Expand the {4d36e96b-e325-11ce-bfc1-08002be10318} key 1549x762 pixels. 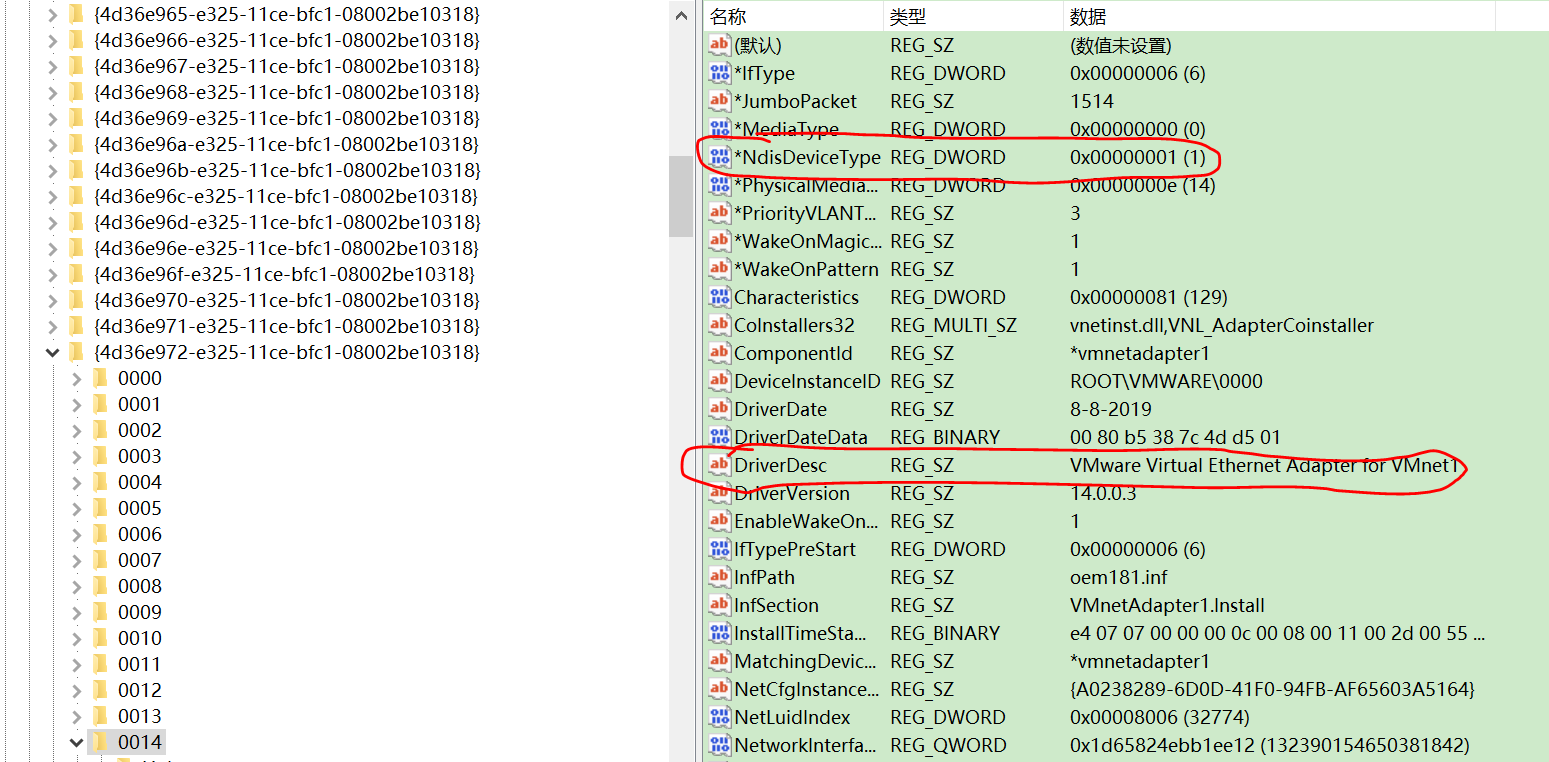[x=53, y=170]
